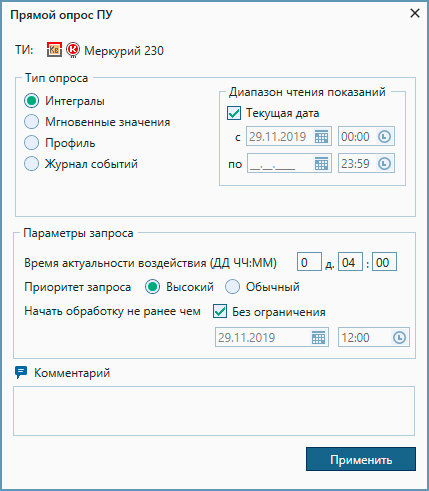This screenshot has height=491, width=429.
Task: Click the Применить button
Action: [x=361, y=459]
